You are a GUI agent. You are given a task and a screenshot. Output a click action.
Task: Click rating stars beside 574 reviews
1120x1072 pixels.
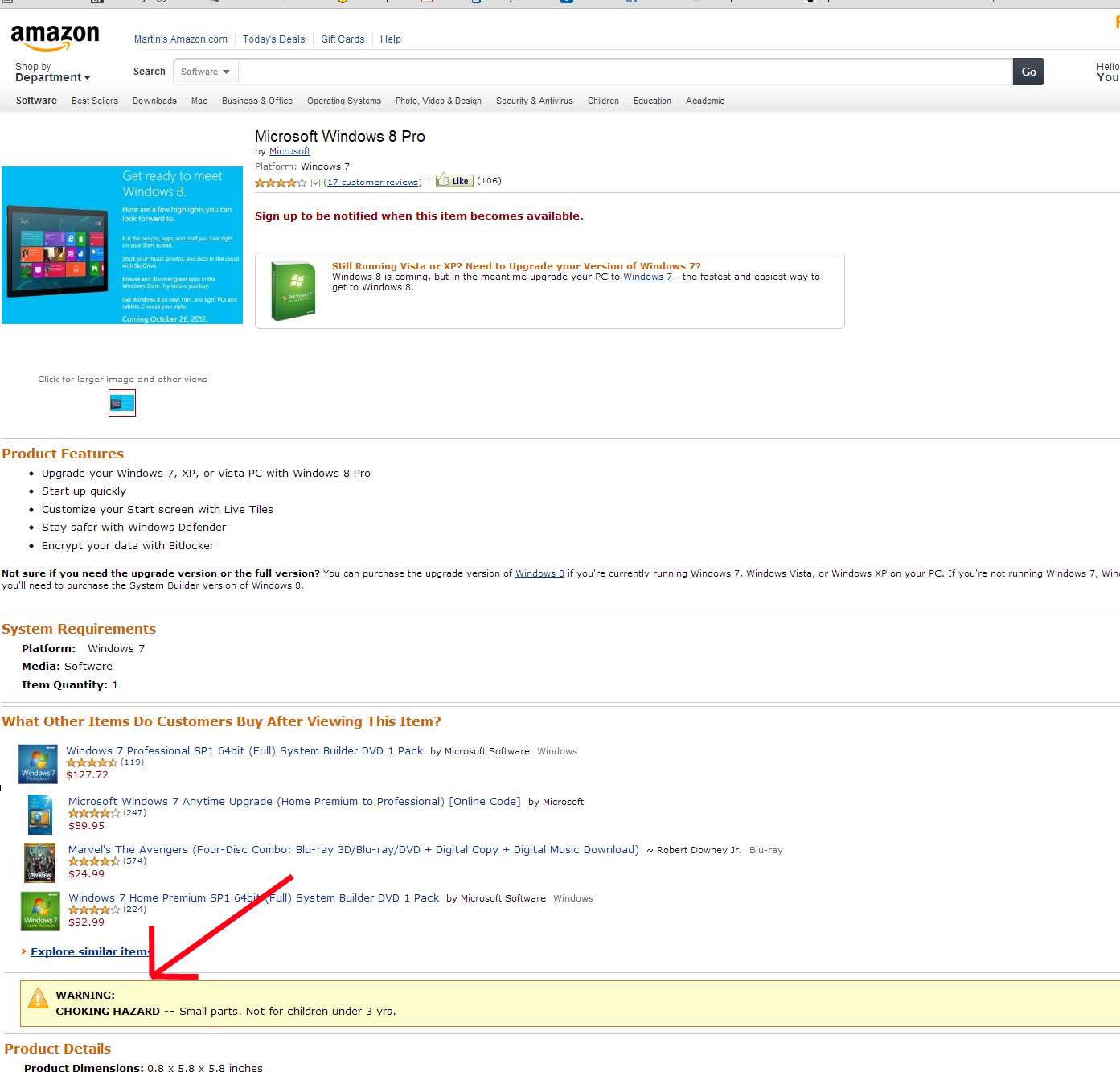pyautogui.click(x=94, y=861)
